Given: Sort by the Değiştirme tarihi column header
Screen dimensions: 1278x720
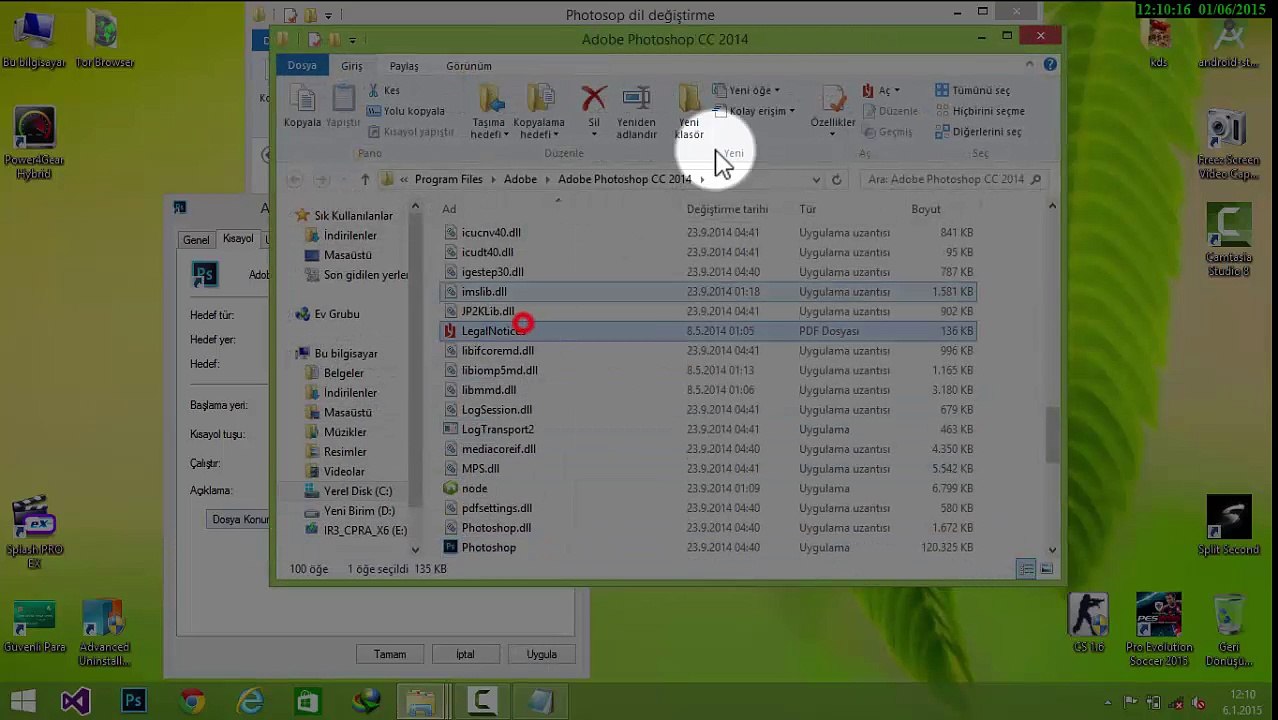Looking at the screenshot, I should tap(727, 209).
